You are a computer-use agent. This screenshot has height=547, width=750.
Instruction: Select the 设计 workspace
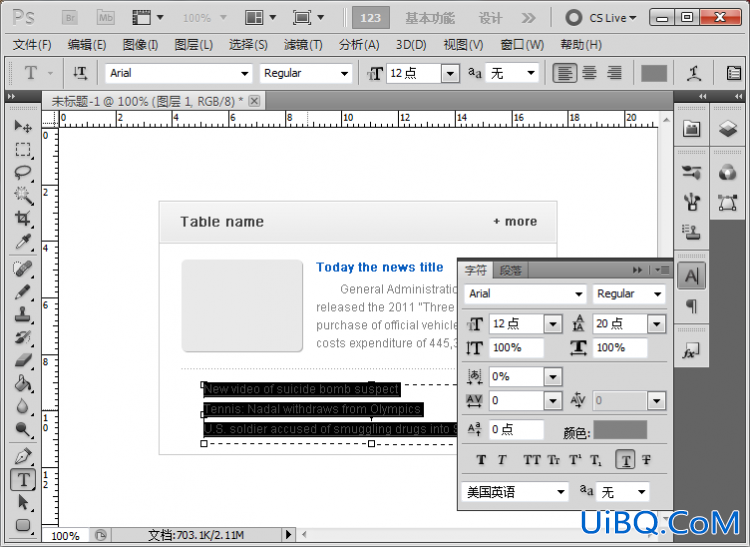pos(490,18)
